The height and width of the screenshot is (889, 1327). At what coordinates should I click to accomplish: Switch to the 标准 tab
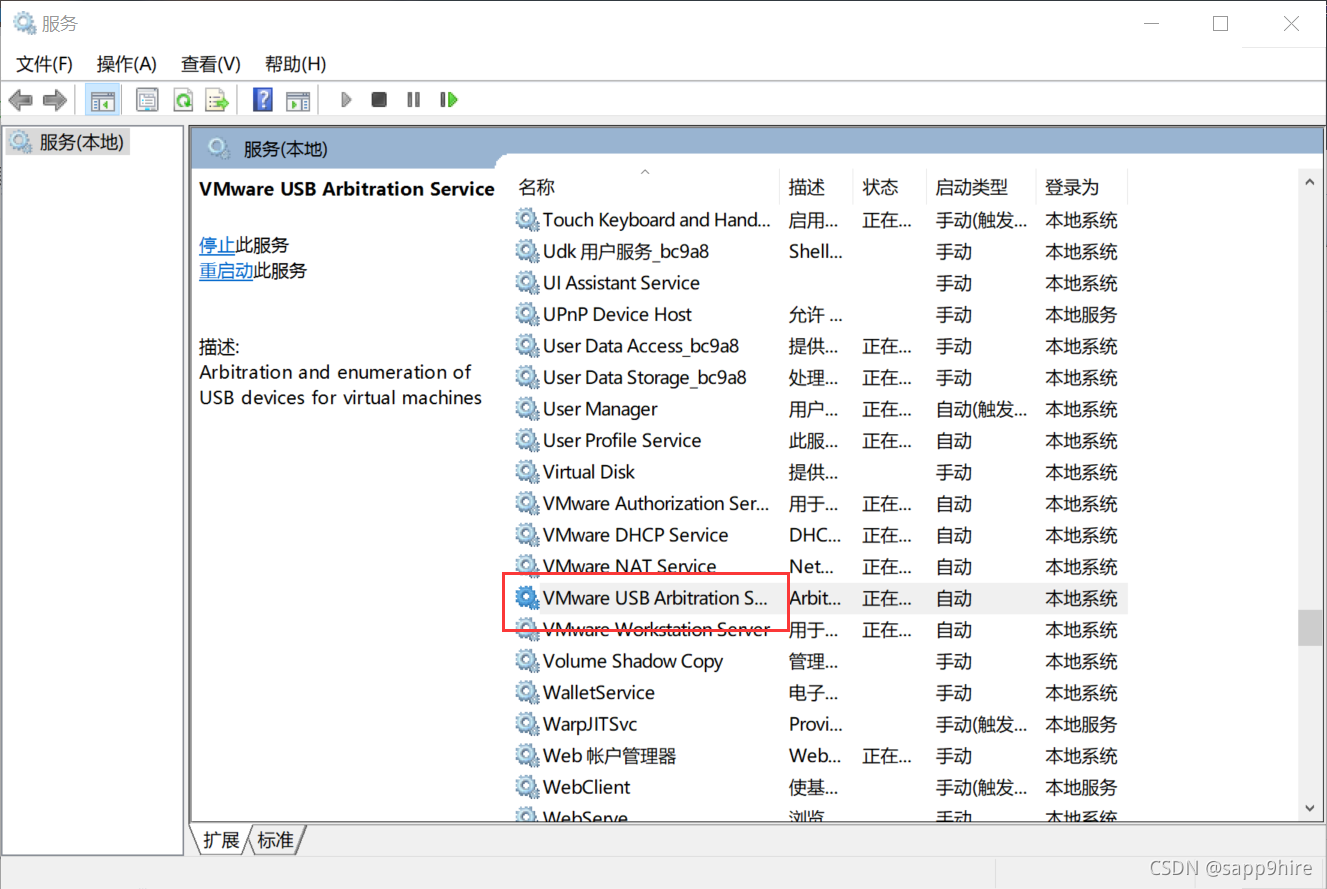(x=276, y=840)
